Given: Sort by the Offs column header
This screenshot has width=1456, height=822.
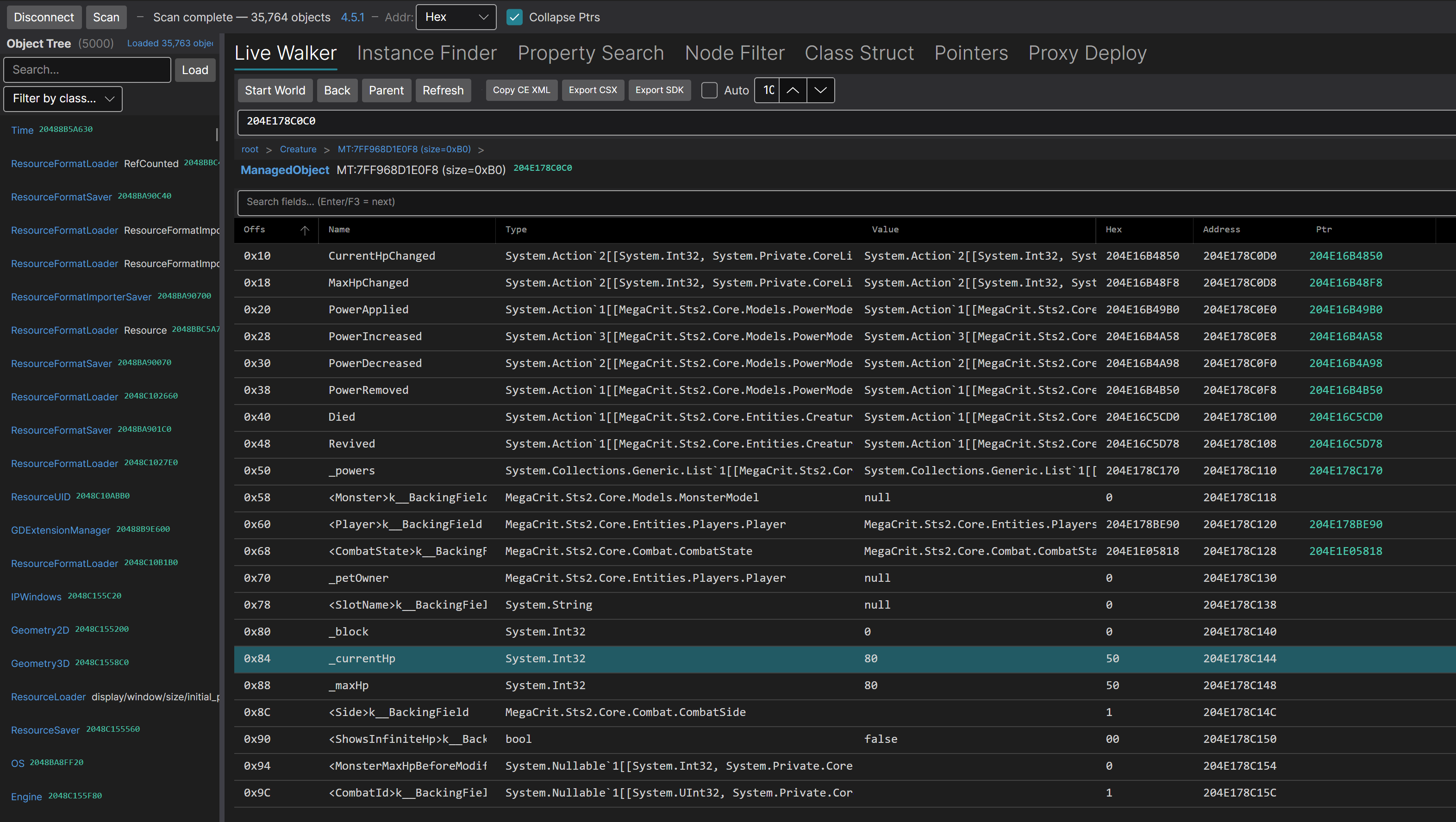Looking at the screenshot, I should pyautogui.click(x=276, y=230).
